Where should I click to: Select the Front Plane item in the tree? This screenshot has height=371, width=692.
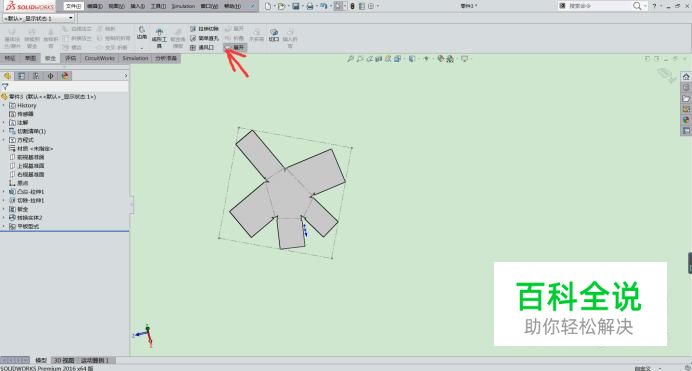(x=27, y=157)
